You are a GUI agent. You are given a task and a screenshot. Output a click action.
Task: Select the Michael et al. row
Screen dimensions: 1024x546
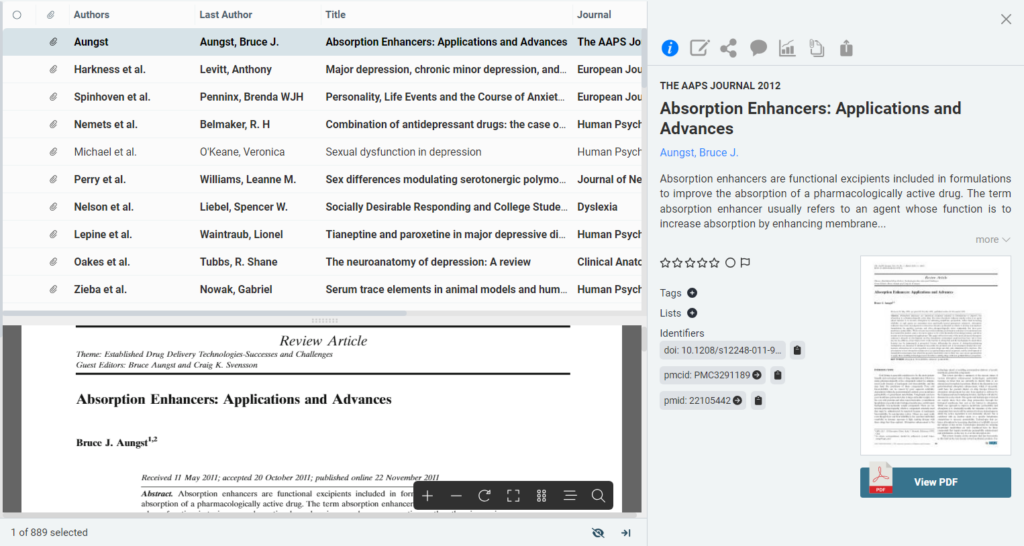click(323, 152)
